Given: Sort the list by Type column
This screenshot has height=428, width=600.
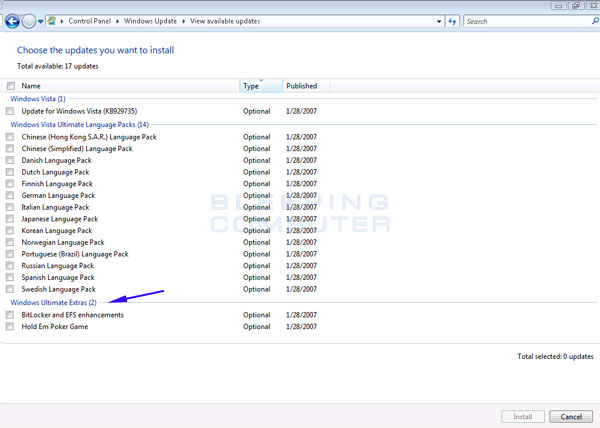Looking at the screenshot, I should [261, 86].
